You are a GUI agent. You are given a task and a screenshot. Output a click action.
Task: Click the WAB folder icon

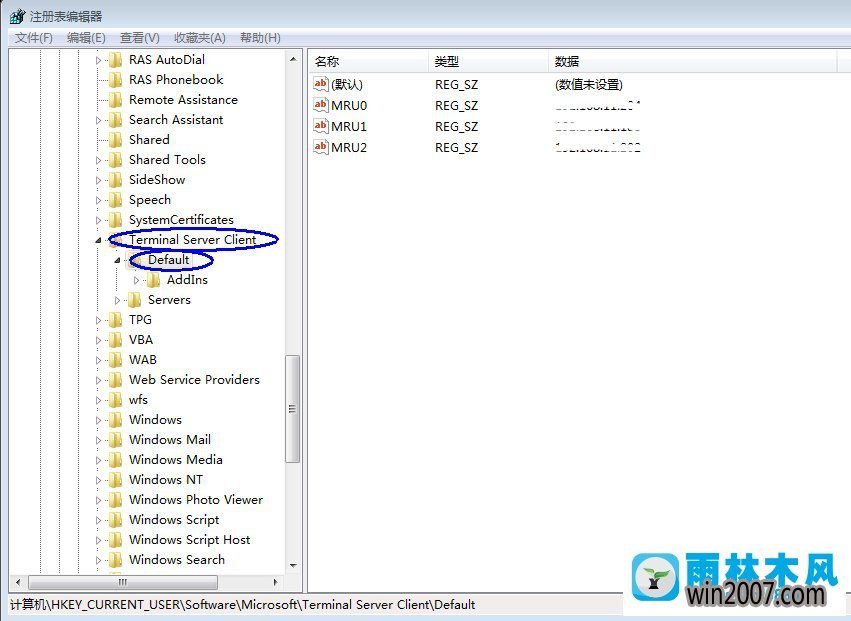(x=116, y=360)
